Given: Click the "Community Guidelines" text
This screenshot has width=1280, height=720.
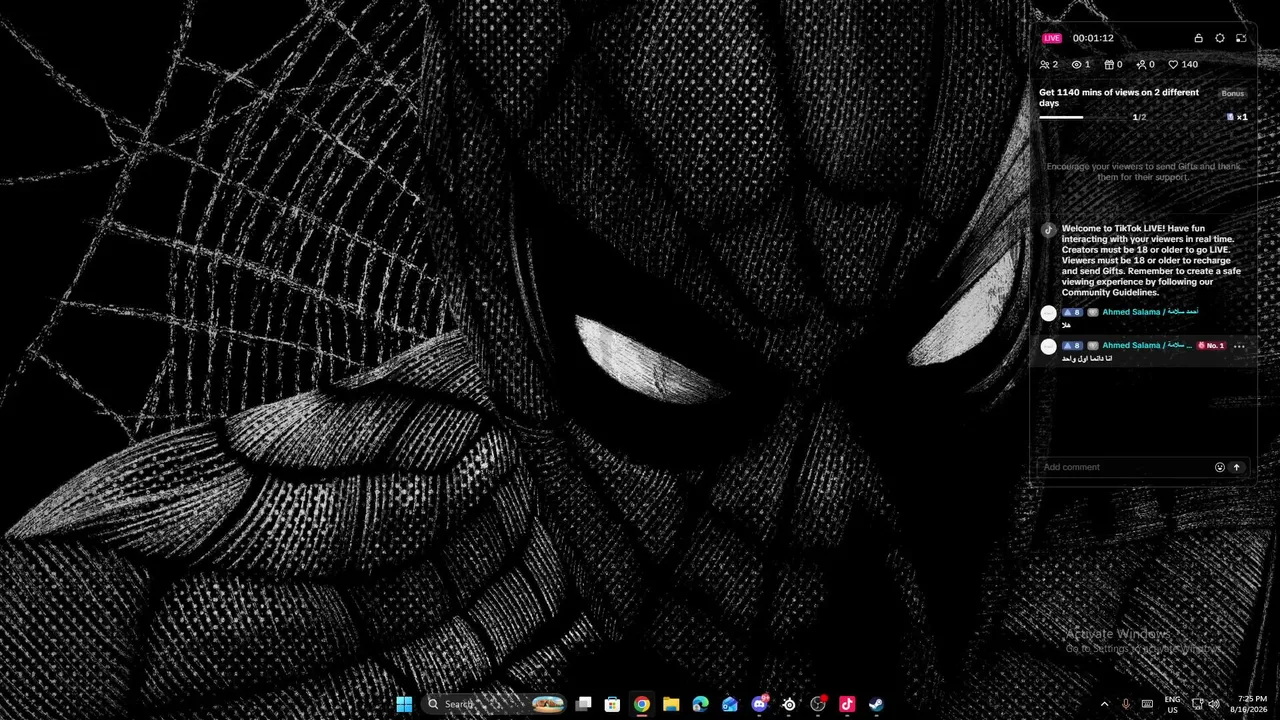Looking at the screenshot, I should [1110, 293].
